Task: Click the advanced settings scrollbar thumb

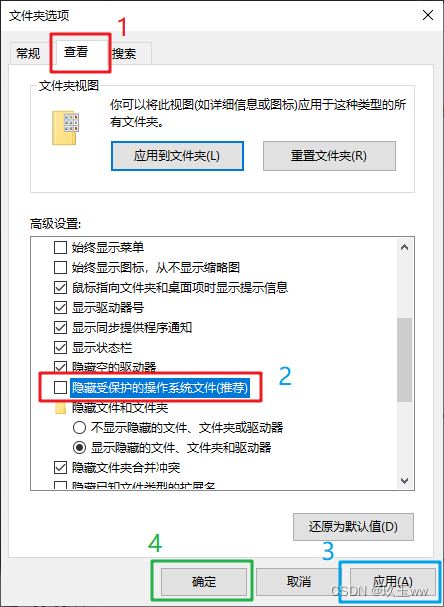Action: tap(405, 360)
